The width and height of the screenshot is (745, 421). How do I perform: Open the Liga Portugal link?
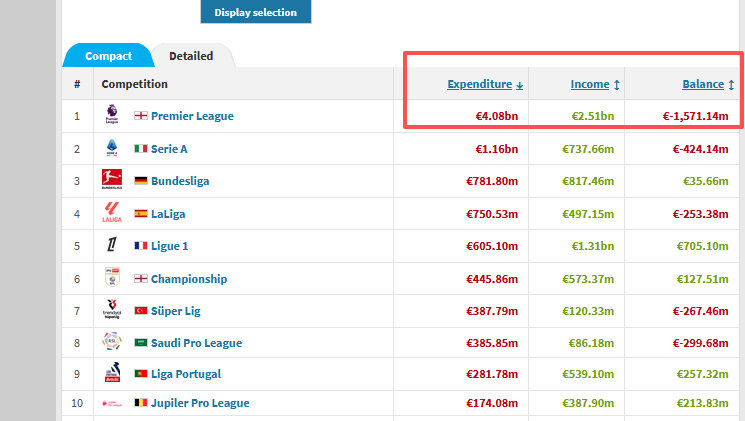(x=186, y=374)
